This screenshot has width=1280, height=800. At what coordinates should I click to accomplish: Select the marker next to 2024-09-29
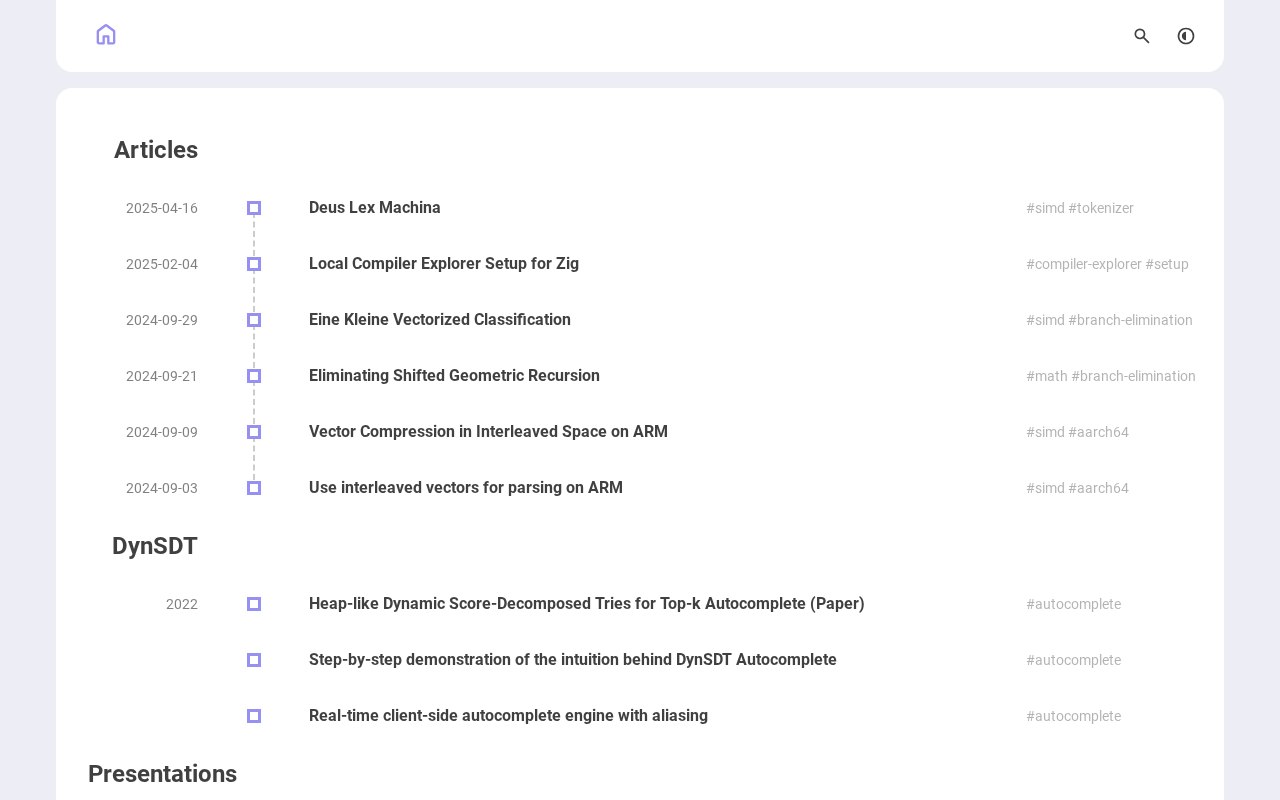[254, 320]
